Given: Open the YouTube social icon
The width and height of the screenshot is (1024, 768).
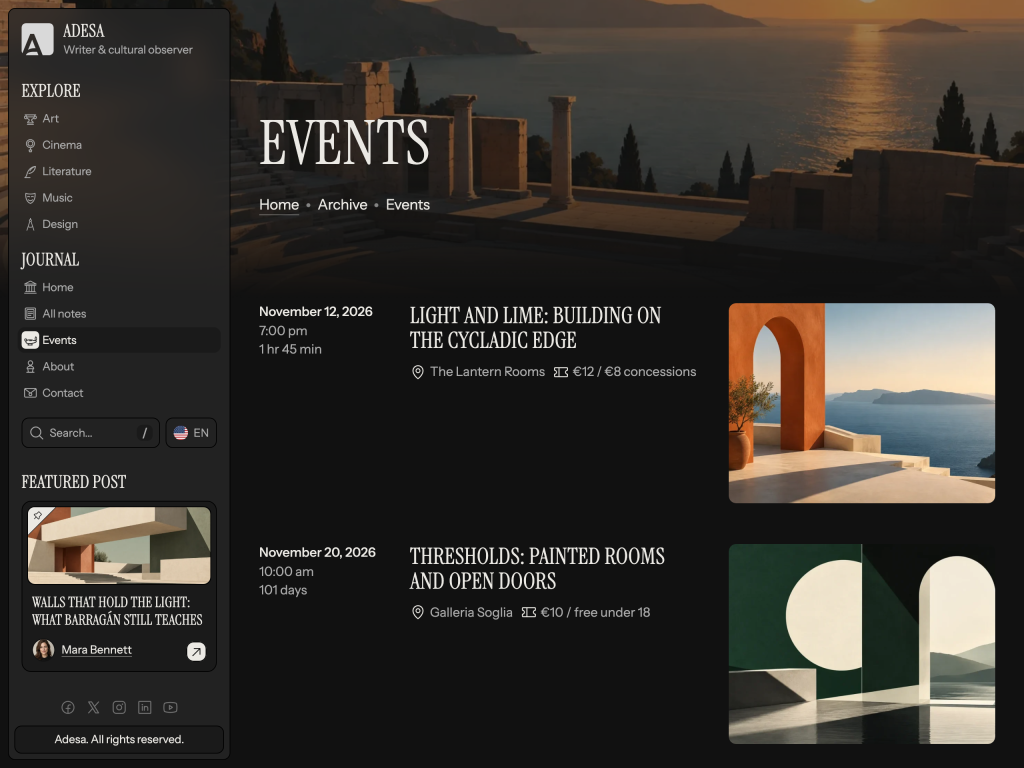Looking at the screenshot, I should (170, 707).
